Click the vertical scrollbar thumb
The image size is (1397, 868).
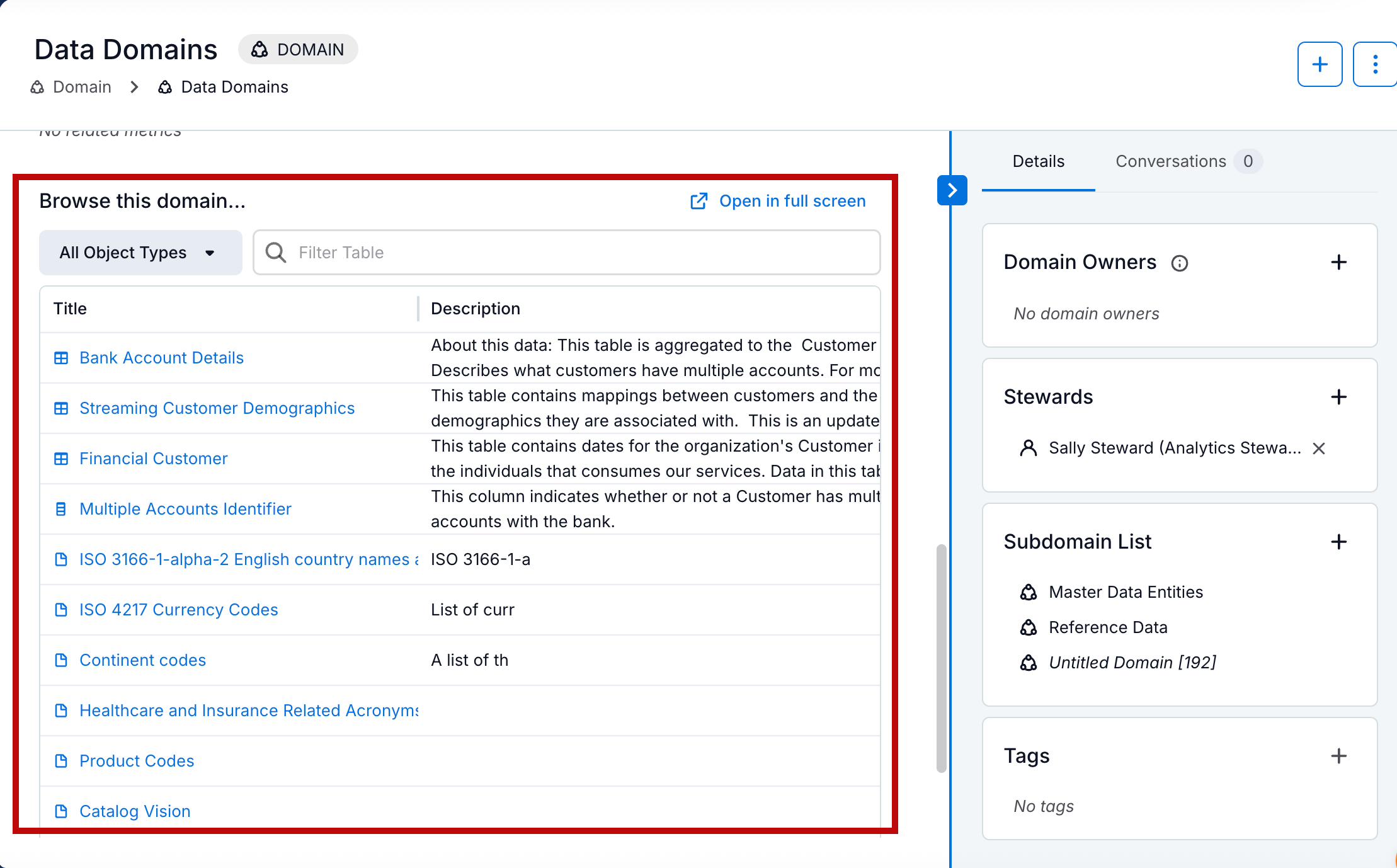[942, 658]
